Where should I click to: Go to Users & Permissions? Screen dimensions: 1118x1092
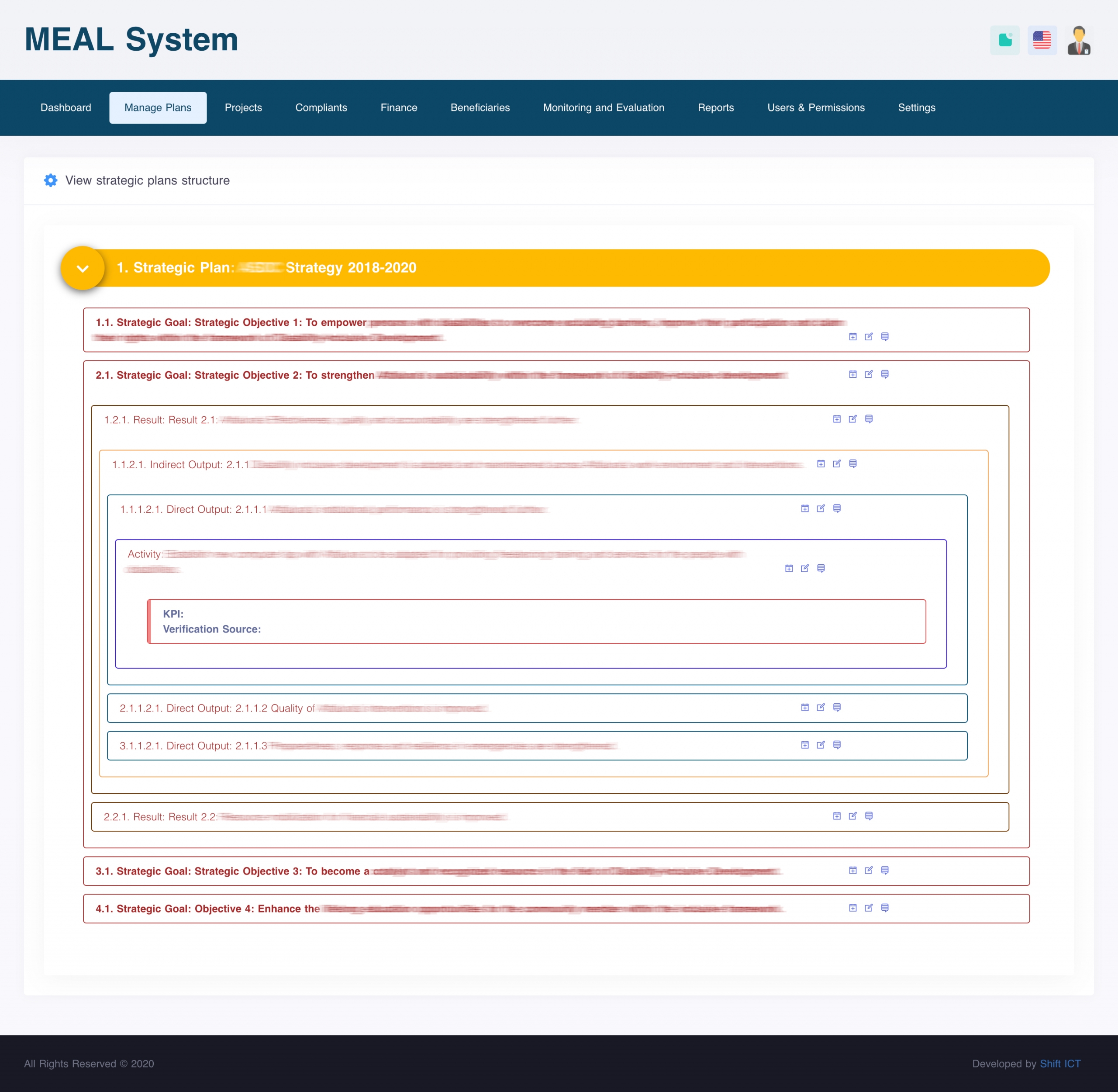click(x=816, y=108)
